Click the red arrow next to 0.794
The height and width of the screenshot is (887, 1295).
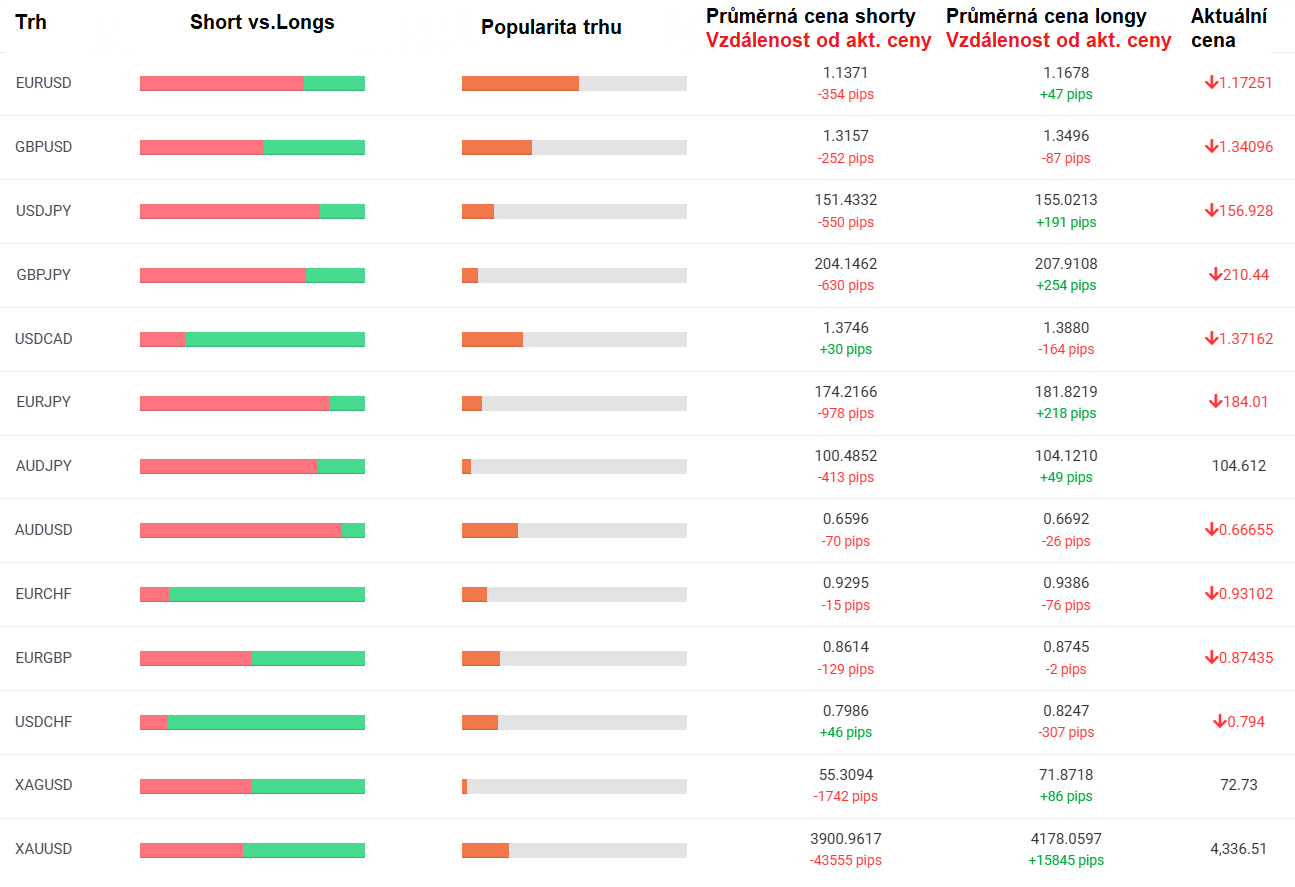click(x=1219, y=721)
